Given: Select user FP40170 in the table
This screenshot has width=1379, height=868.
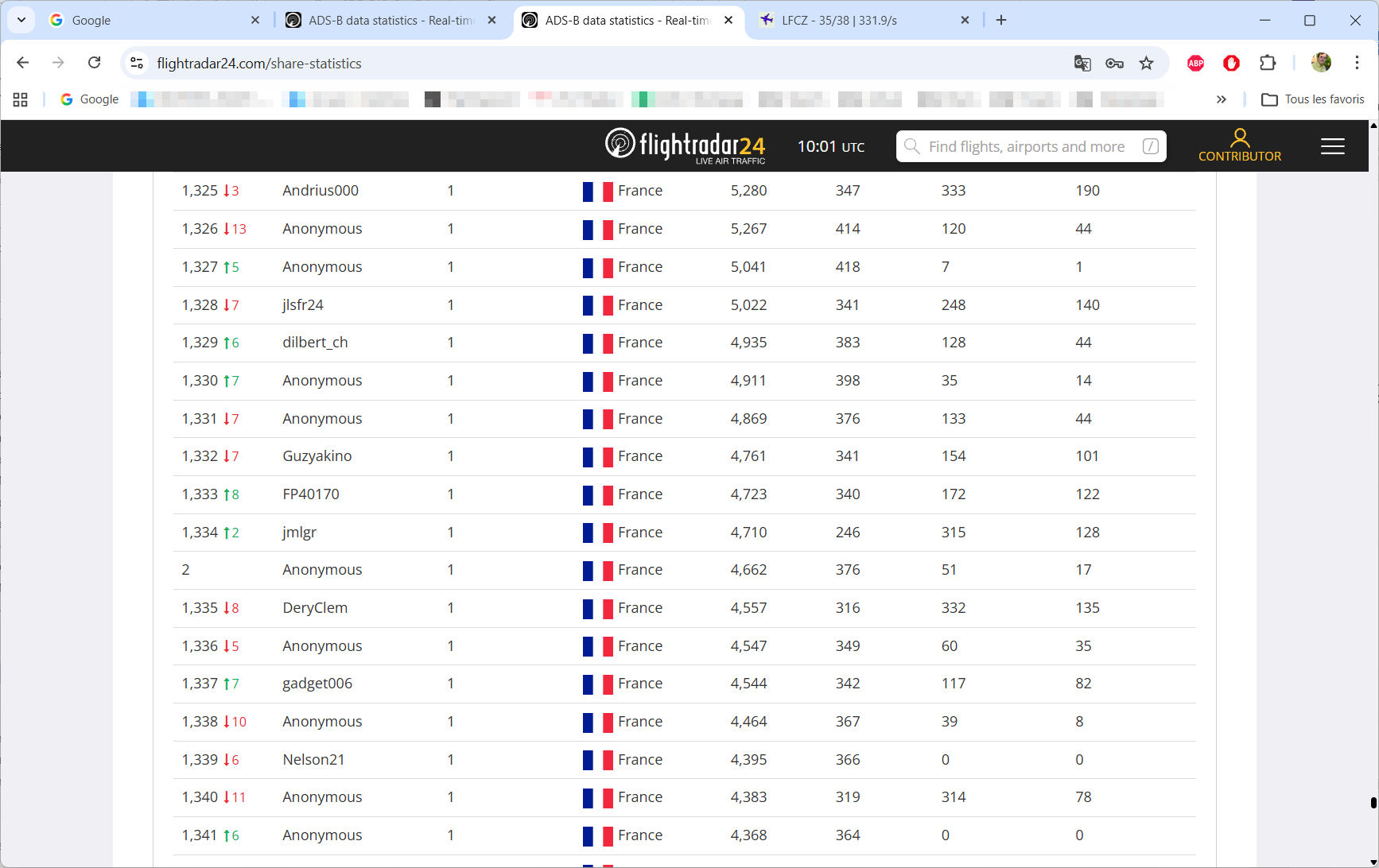Looking at the screenshot, I should coord(311,494).
